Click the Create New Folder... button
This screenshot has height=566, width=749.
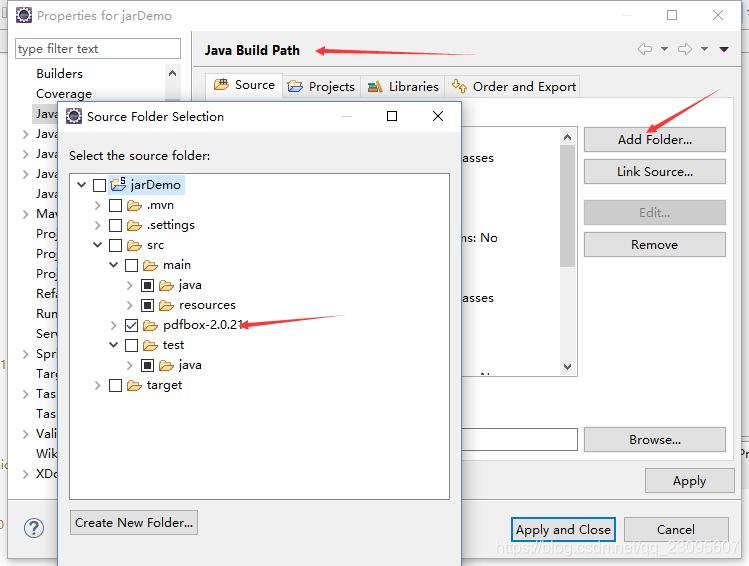click(x=134, y=523)
